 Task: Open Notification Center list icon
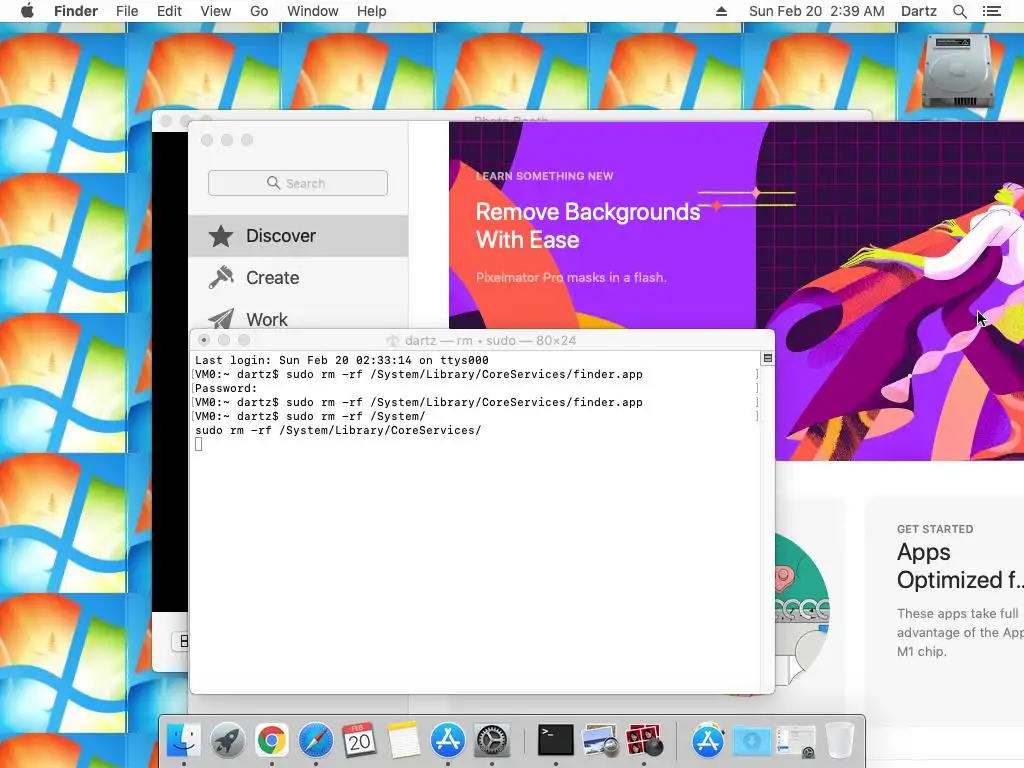pos(991,11)
